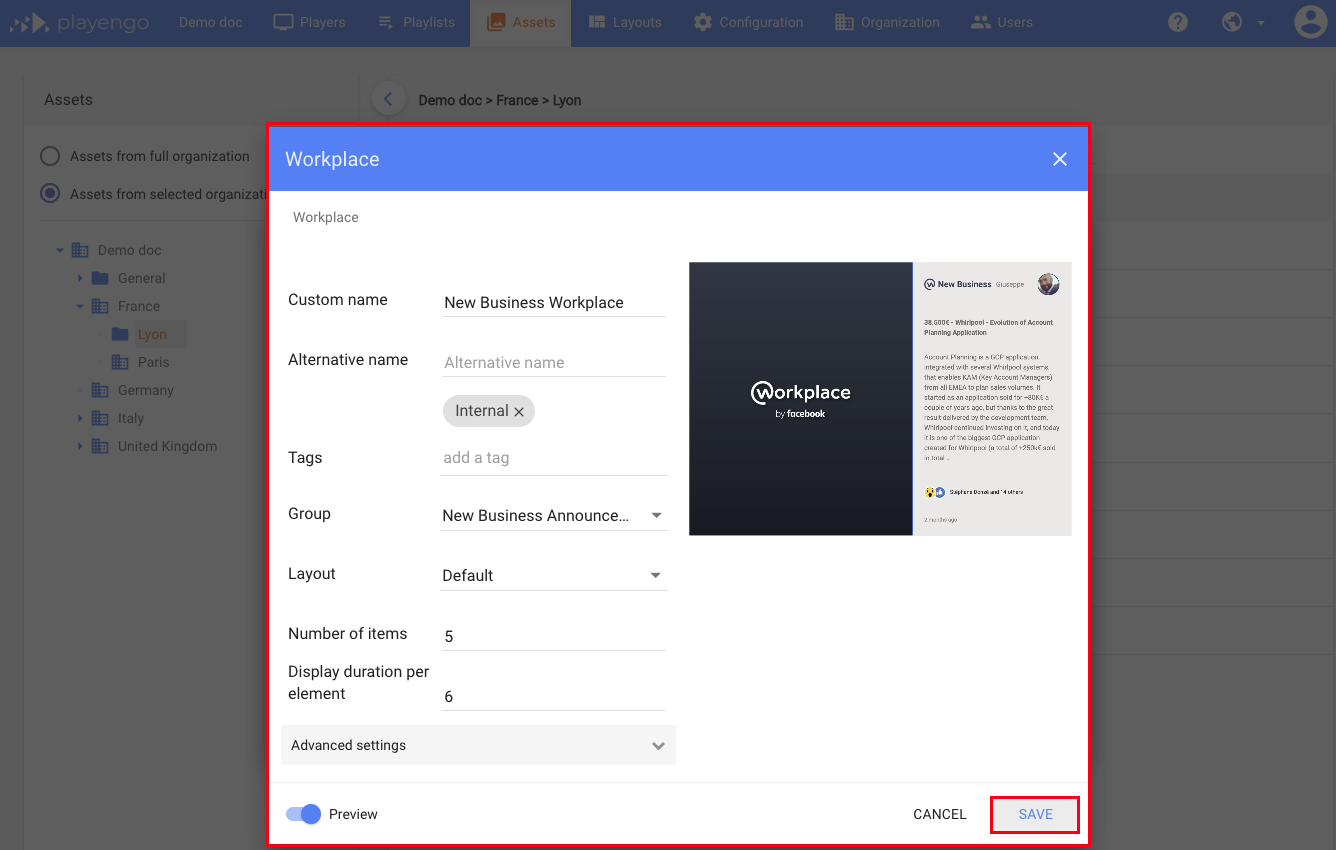
Task: Click the Demo doc > France > Lyon breadcrumb
Action: coord(500,100)
